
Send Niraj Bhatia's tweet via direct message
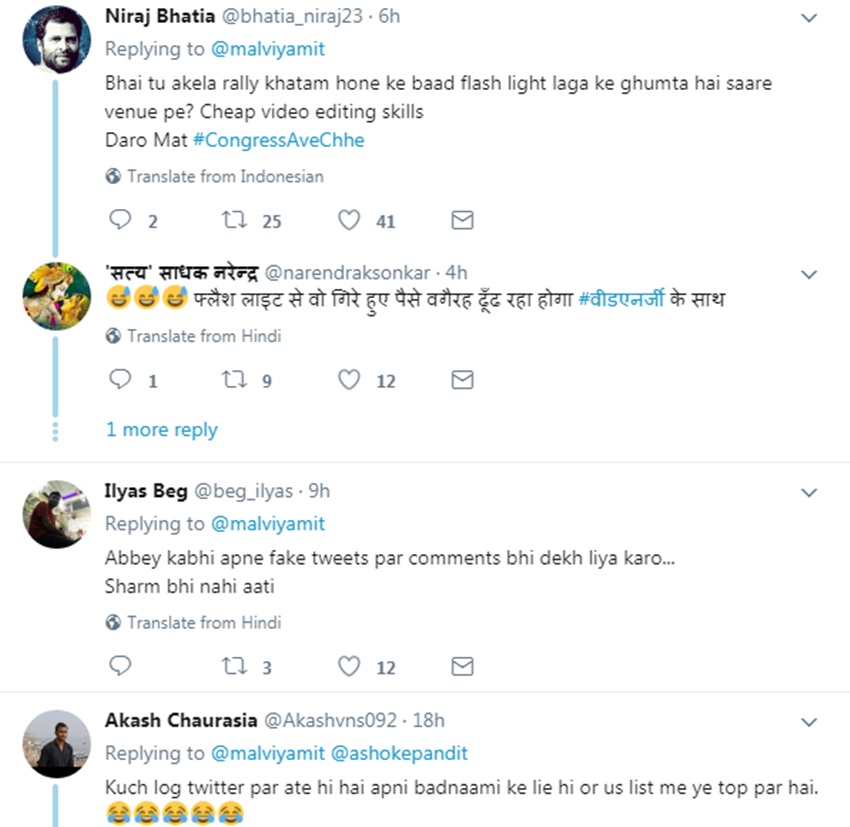pyautogui.click(x=462, y=221)
